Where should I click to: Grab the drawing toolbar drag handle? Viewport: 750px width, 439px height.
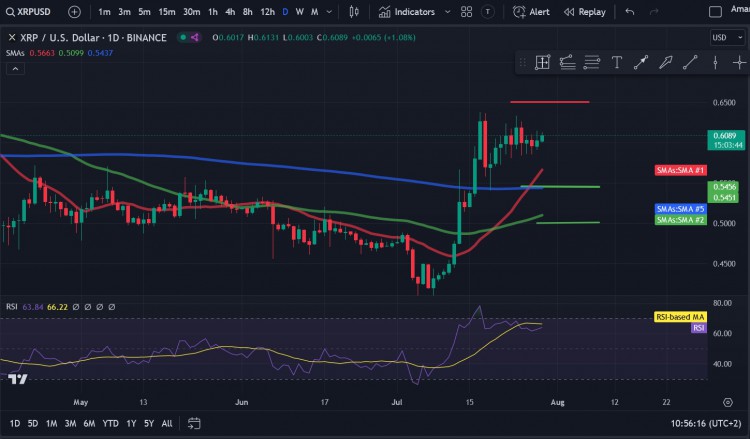tap(523, 62)
